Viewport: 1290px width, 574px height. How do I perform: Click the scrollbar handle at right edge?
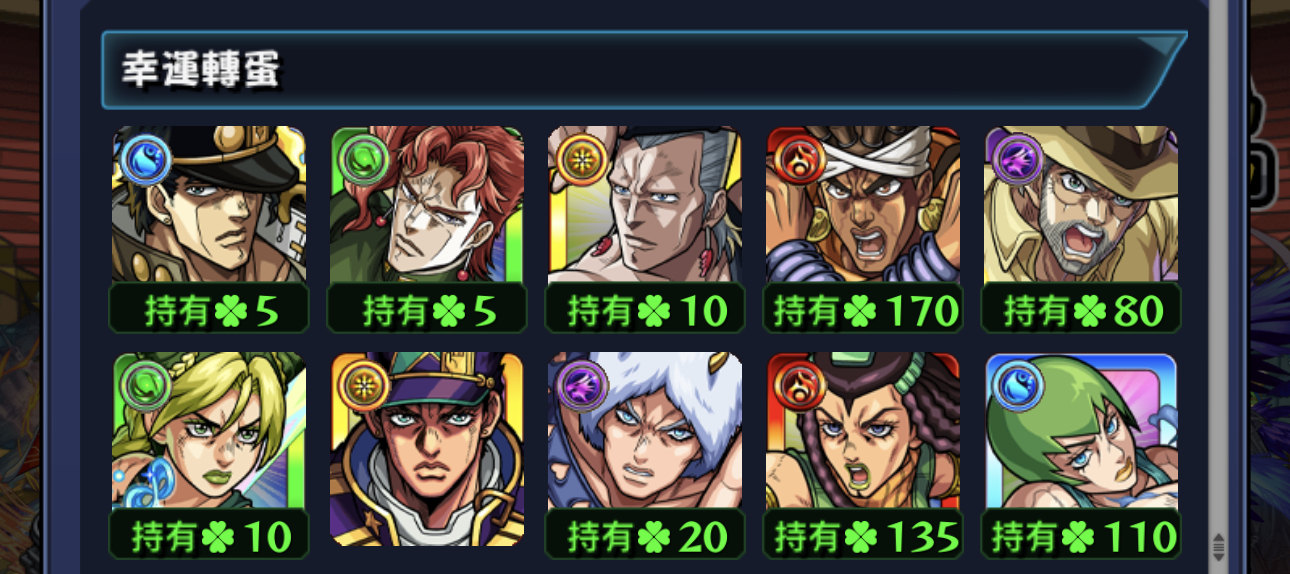[1219, 547]
